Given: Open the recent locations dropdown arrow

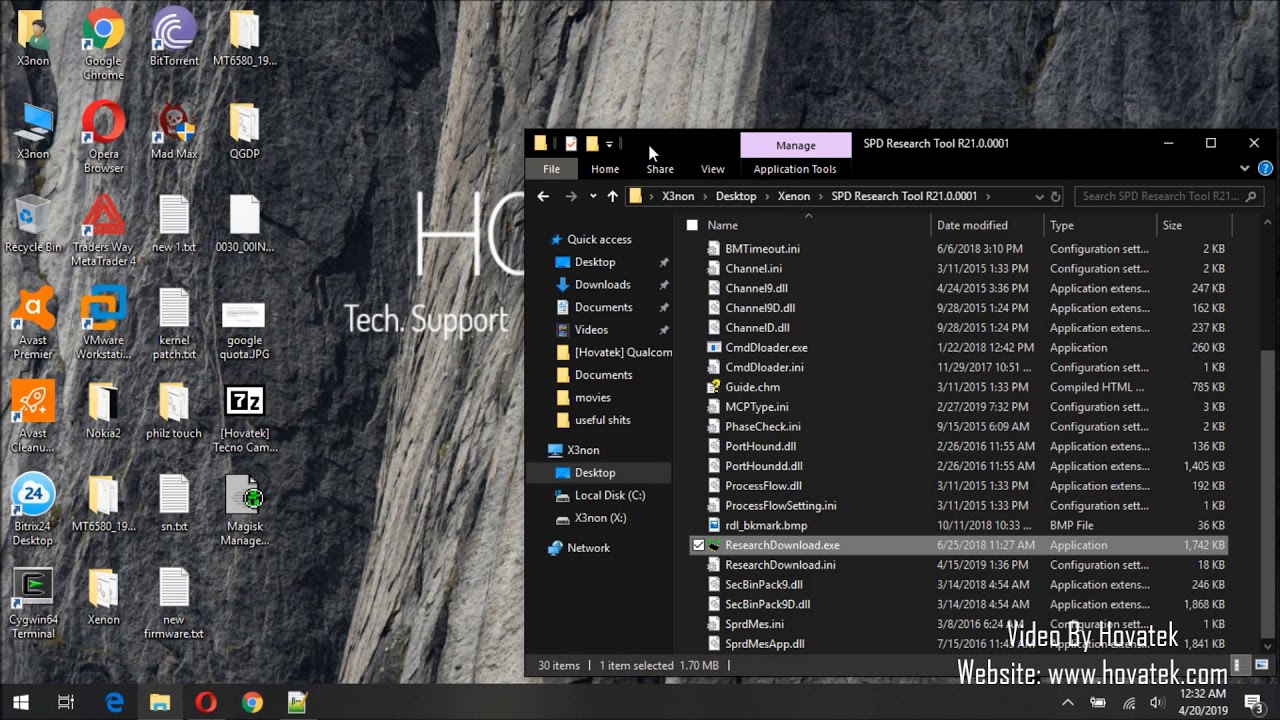Looking at the screenshot, I should (x=593, y=196).
